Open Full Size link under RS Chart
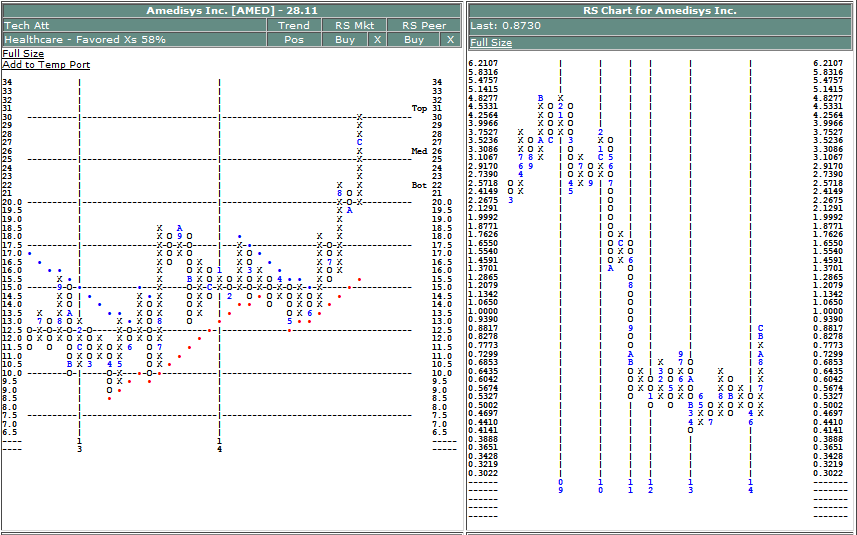 [491, 43]
